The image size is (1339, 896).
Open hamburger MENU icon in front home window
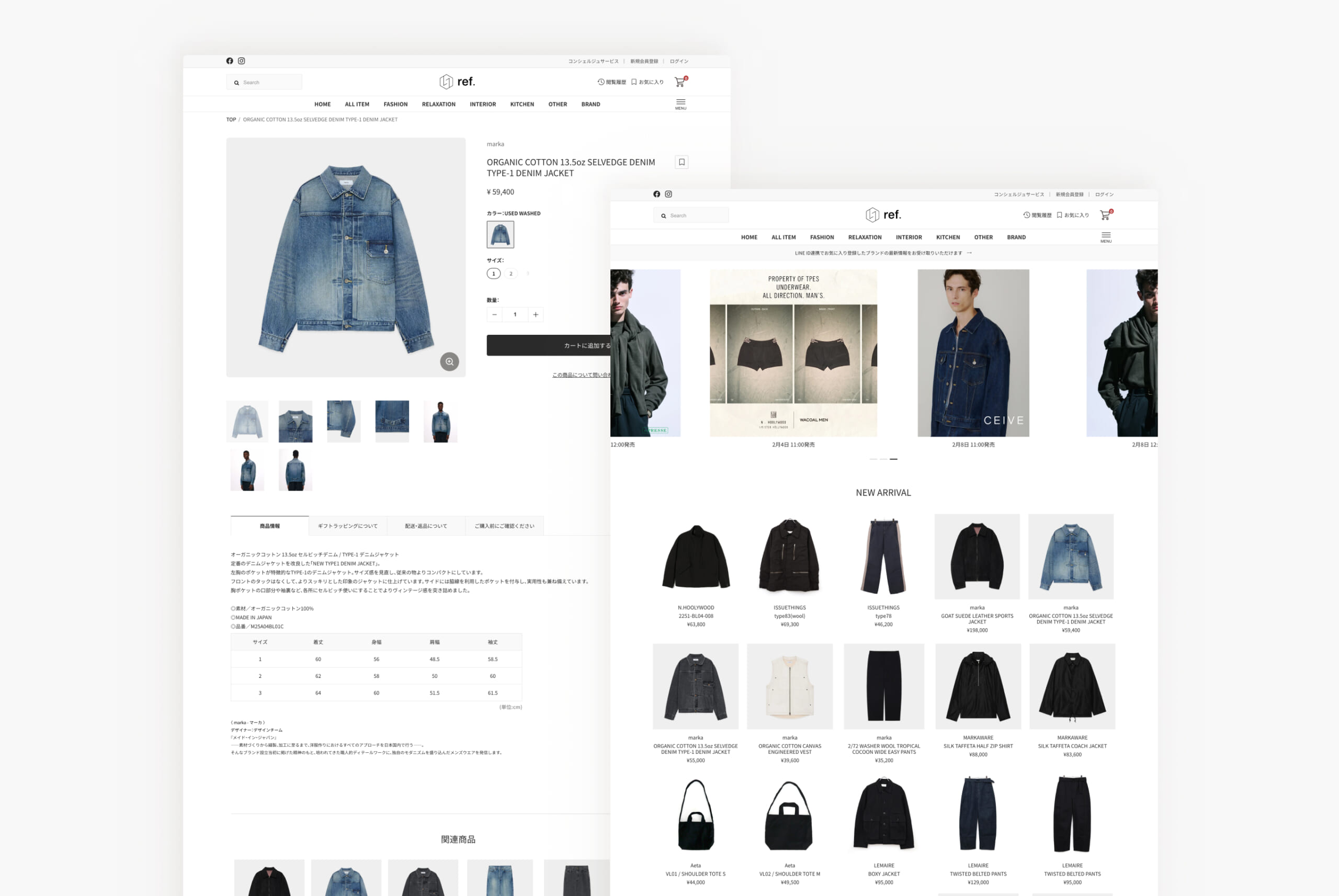[x=1106, y=237]
